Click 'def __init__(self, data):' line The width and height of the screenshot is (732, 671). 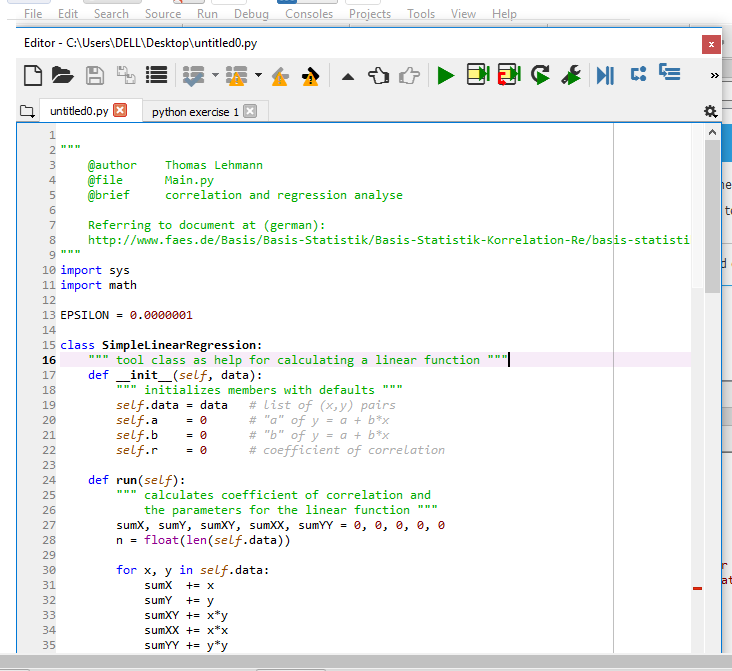pos(175,375)
